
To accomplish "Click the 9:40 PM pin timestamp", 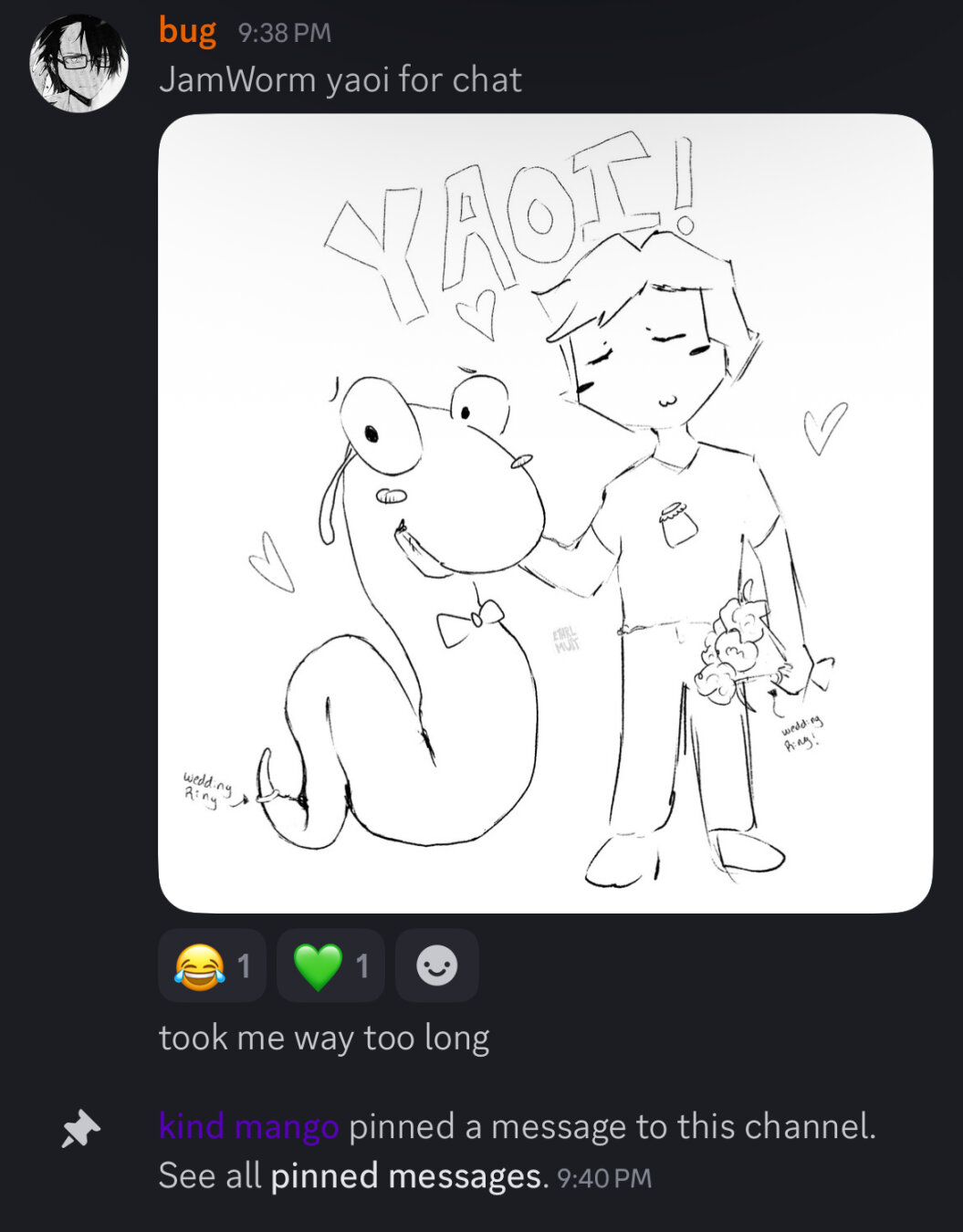I will click(x=604, y=1178).
